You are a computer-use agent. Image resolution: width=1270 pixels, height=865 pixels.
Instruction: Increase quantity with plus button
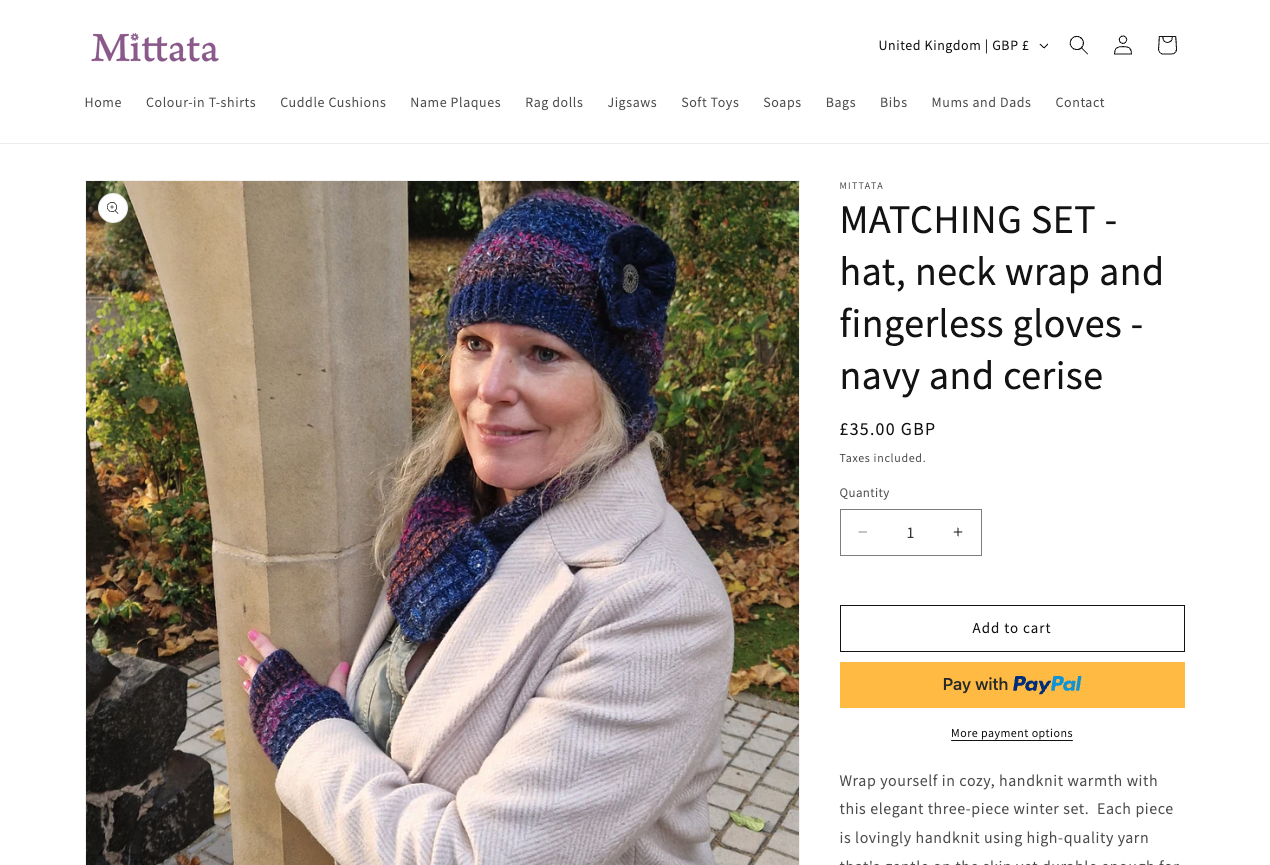coord(957,533)
